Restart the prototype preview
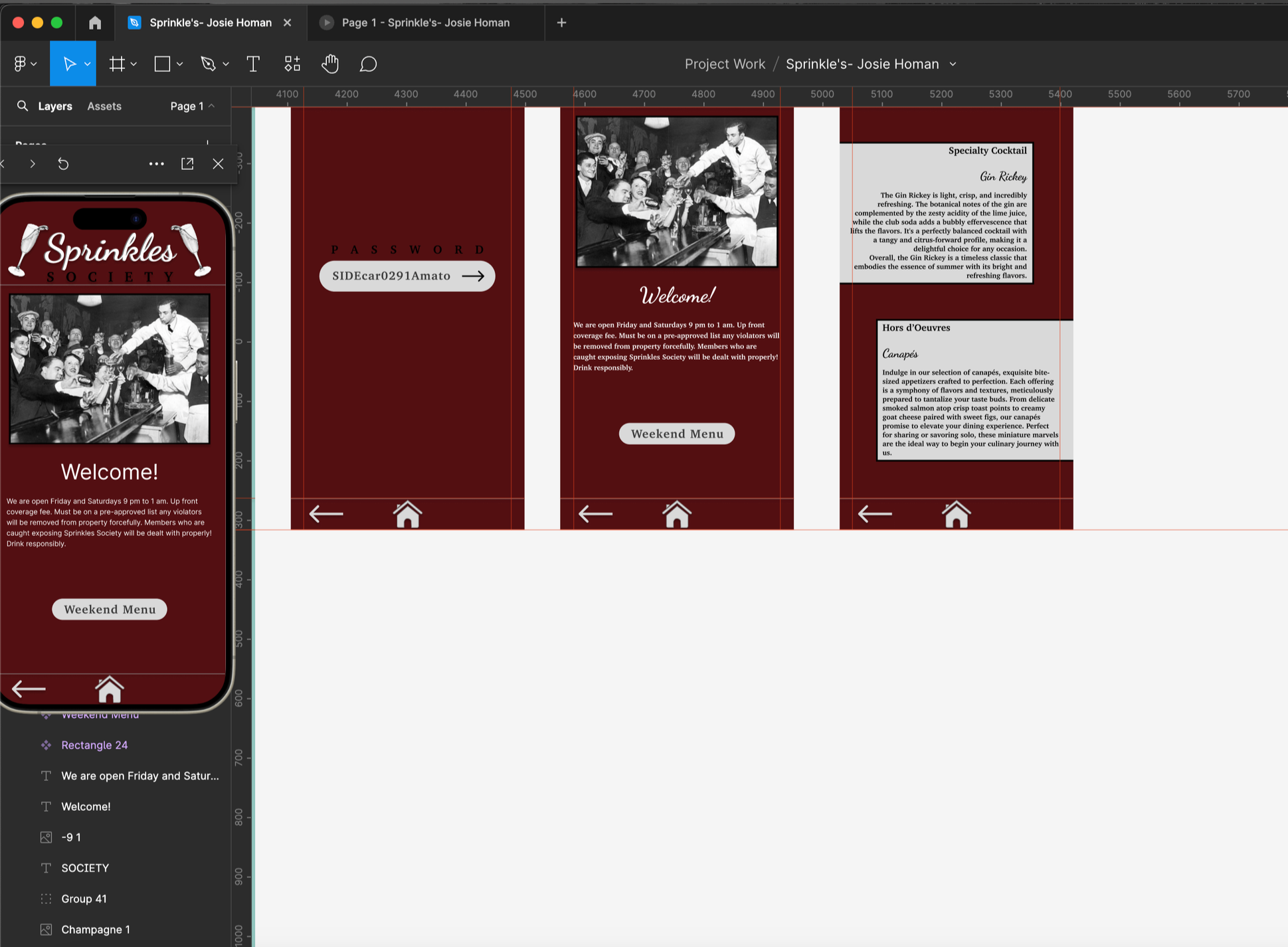The width and height of the screenshot is (1288, 947). click(63, 164)
